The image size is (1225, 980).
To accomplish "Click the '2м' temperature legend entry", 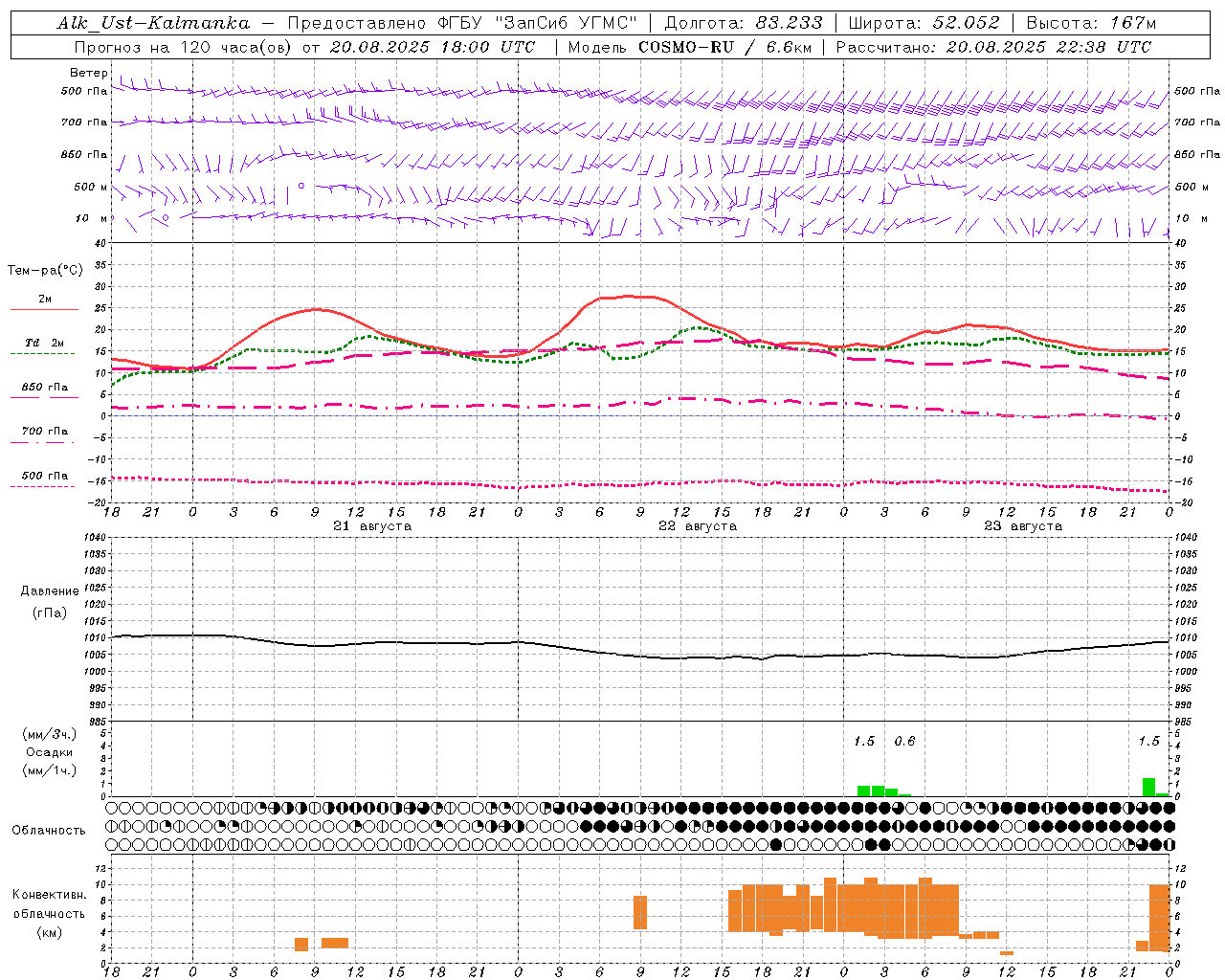I will [45, 300].
